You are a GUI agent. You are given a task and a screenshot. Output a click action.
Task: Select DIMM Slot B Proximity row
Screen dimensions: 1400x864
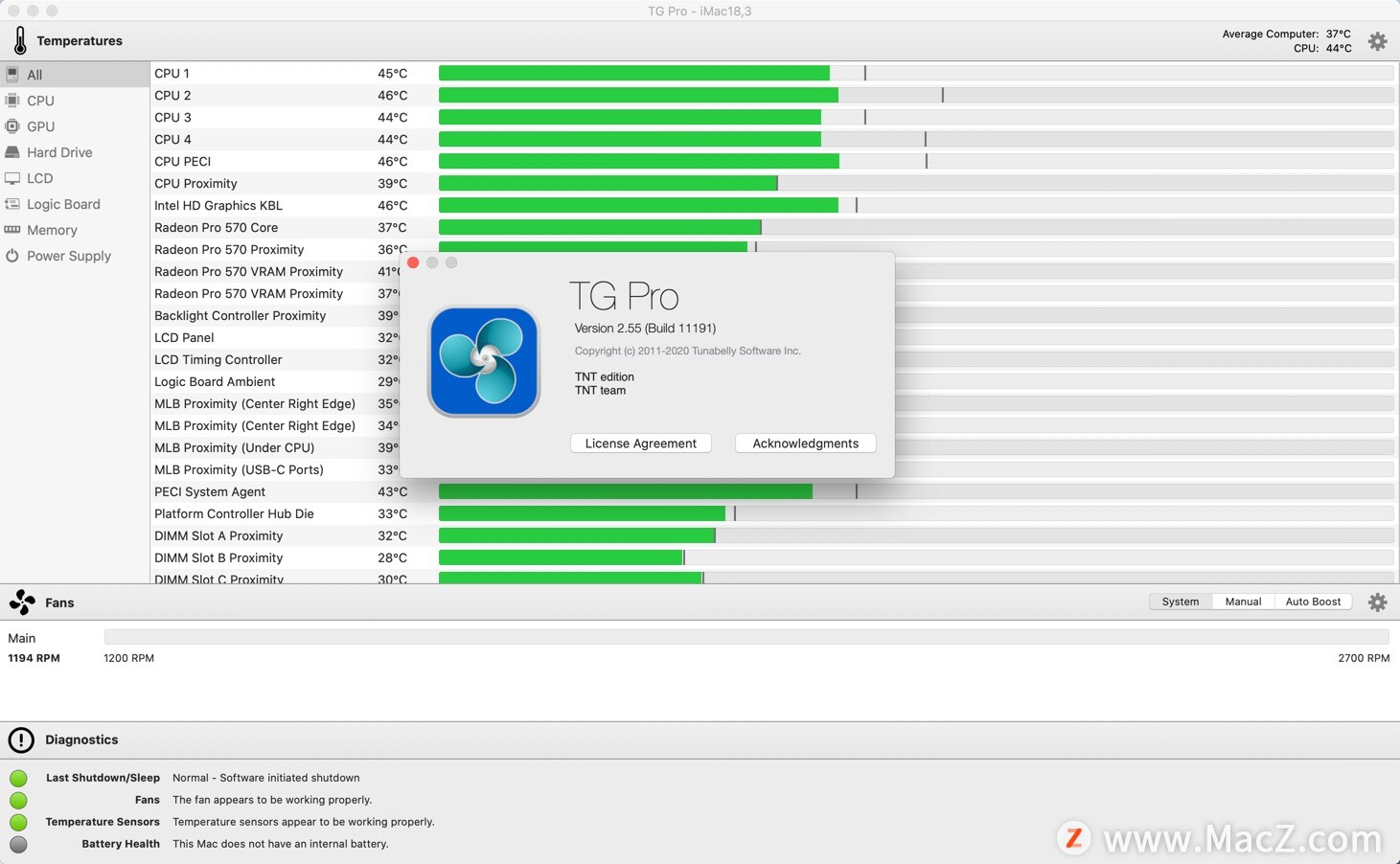[x=773, y=557]
